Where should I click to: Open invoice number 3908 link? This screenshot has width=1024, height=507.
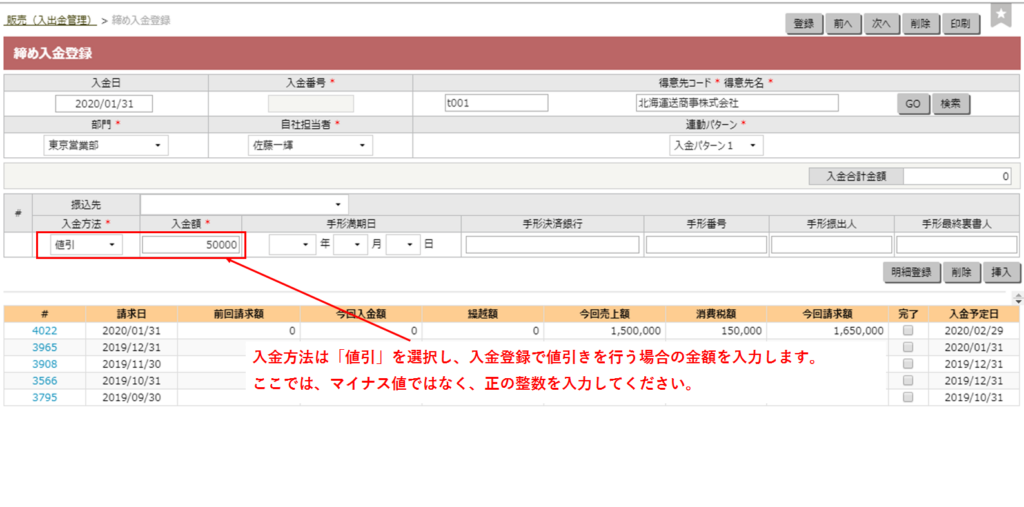point(44,364)
